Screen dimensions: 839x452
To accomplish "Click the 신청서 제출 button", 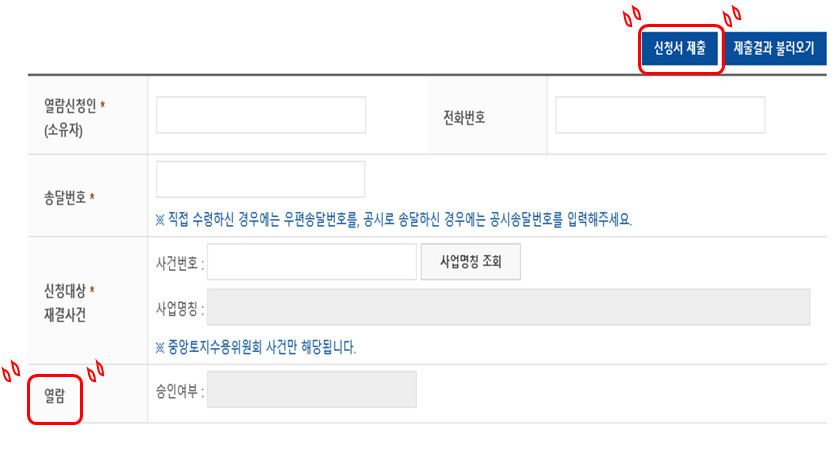I will click(680, 48).
